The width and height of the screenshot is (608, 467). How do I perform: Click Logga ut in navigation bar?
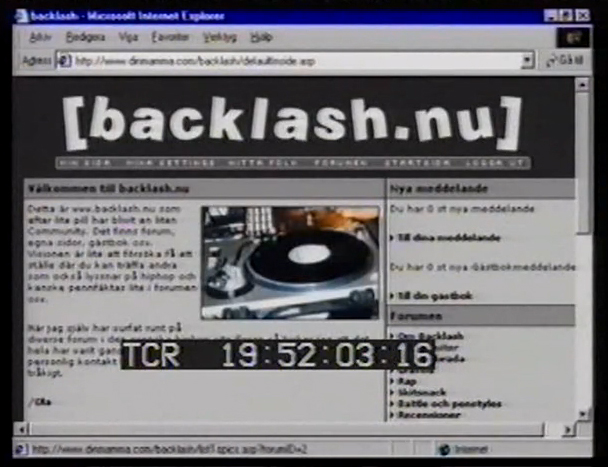496,163
